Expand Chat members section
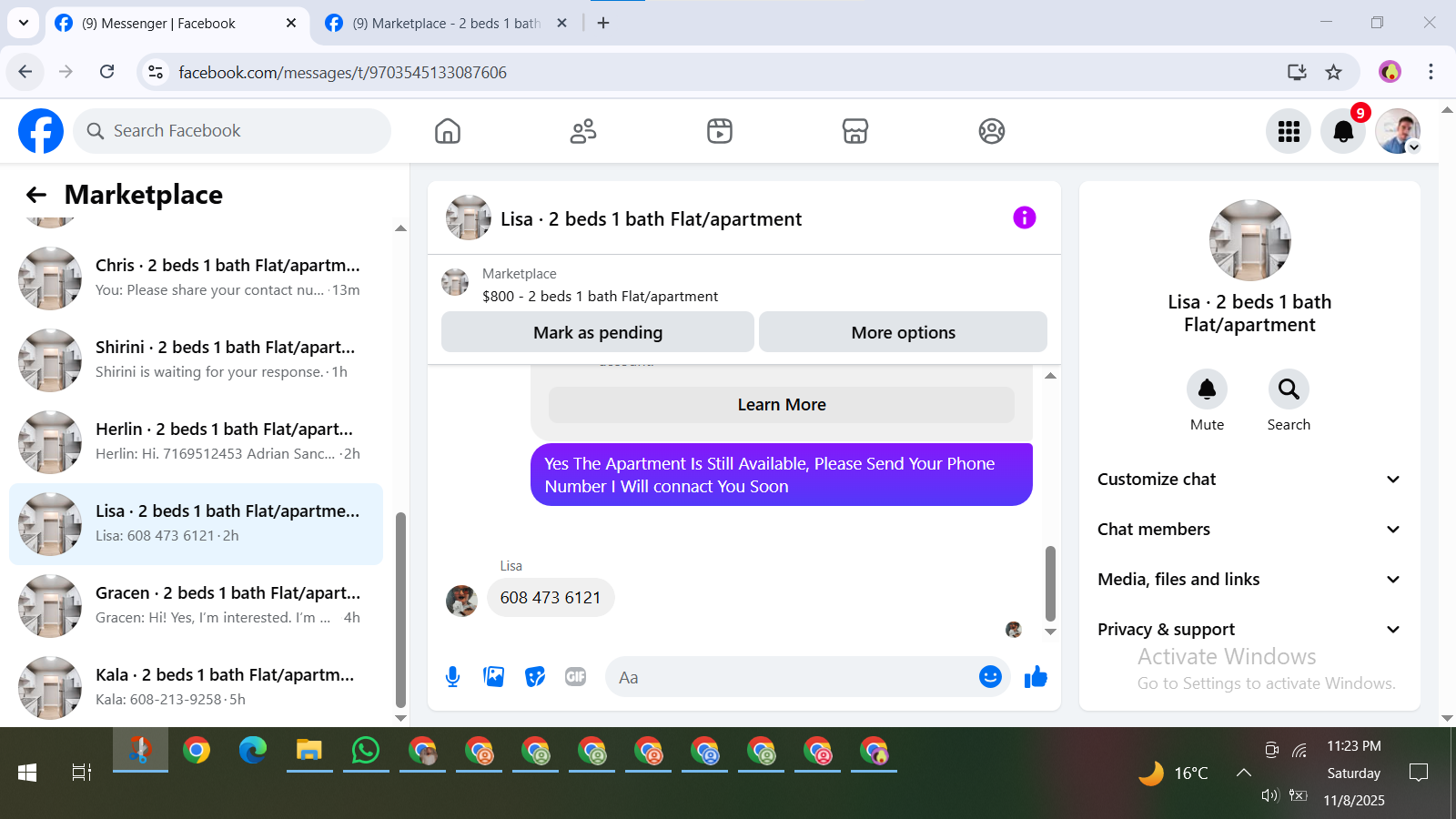 [1249, 530]
